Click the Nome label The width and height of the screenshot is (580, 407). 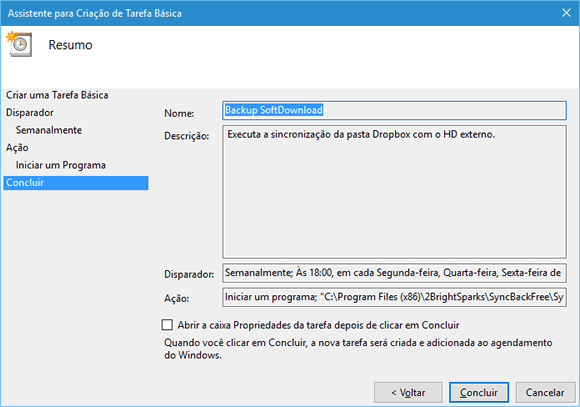[179, 113]
